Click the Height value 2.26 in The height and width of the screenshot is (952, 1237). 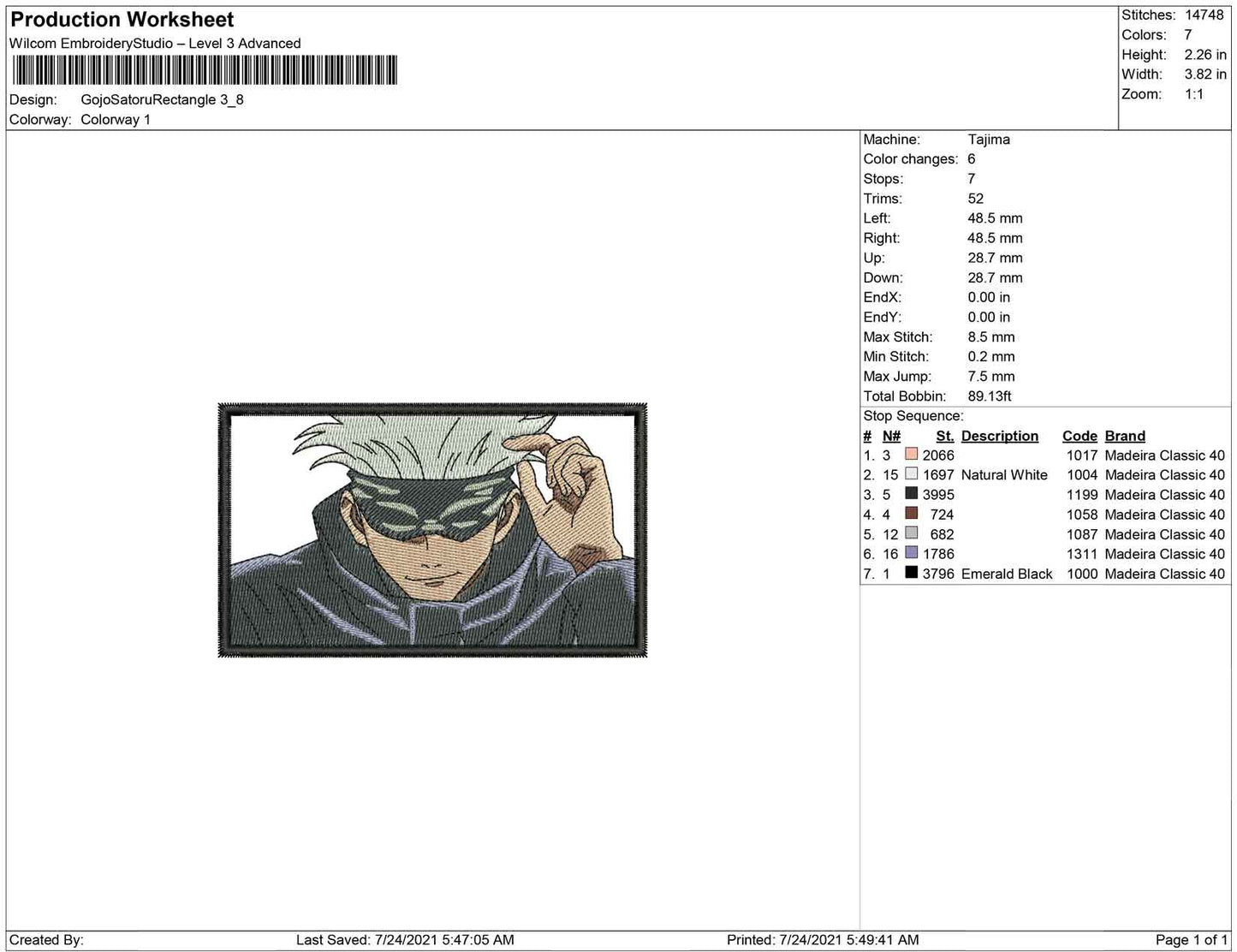[x=1205, y=55]
